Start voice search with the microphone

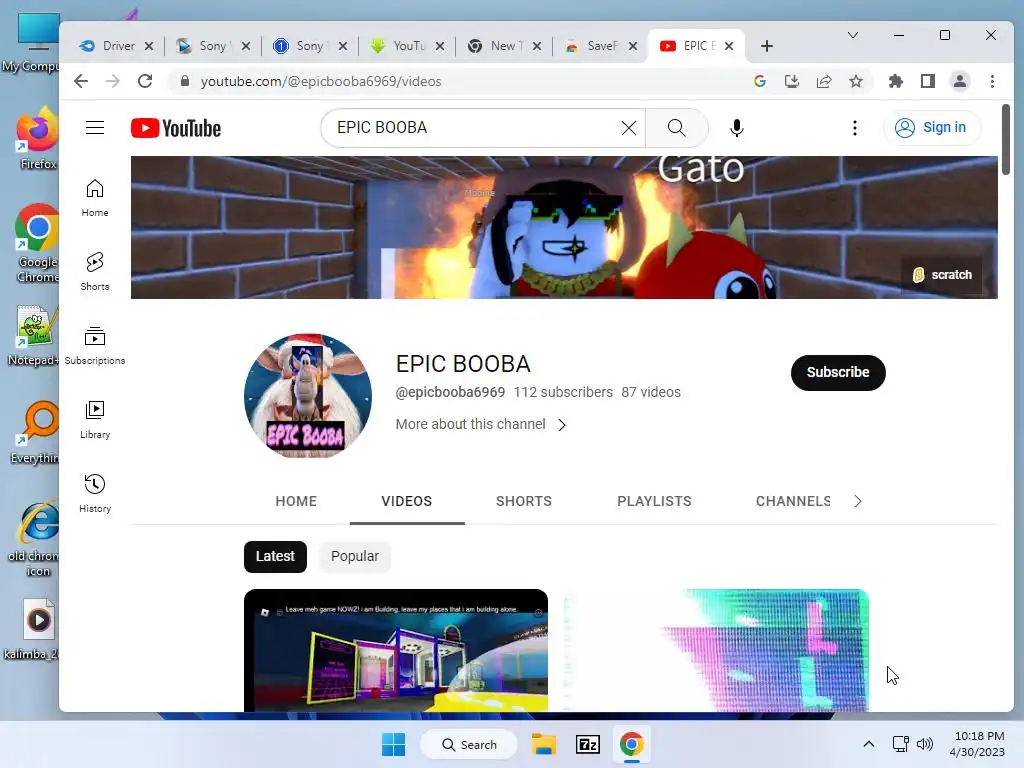(737, 128)
